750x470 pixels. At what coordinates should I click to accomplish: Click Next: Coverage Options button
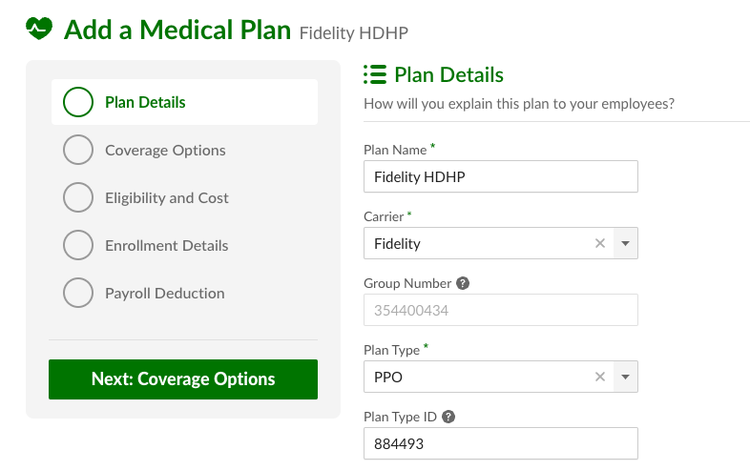[x=183, y=379]
